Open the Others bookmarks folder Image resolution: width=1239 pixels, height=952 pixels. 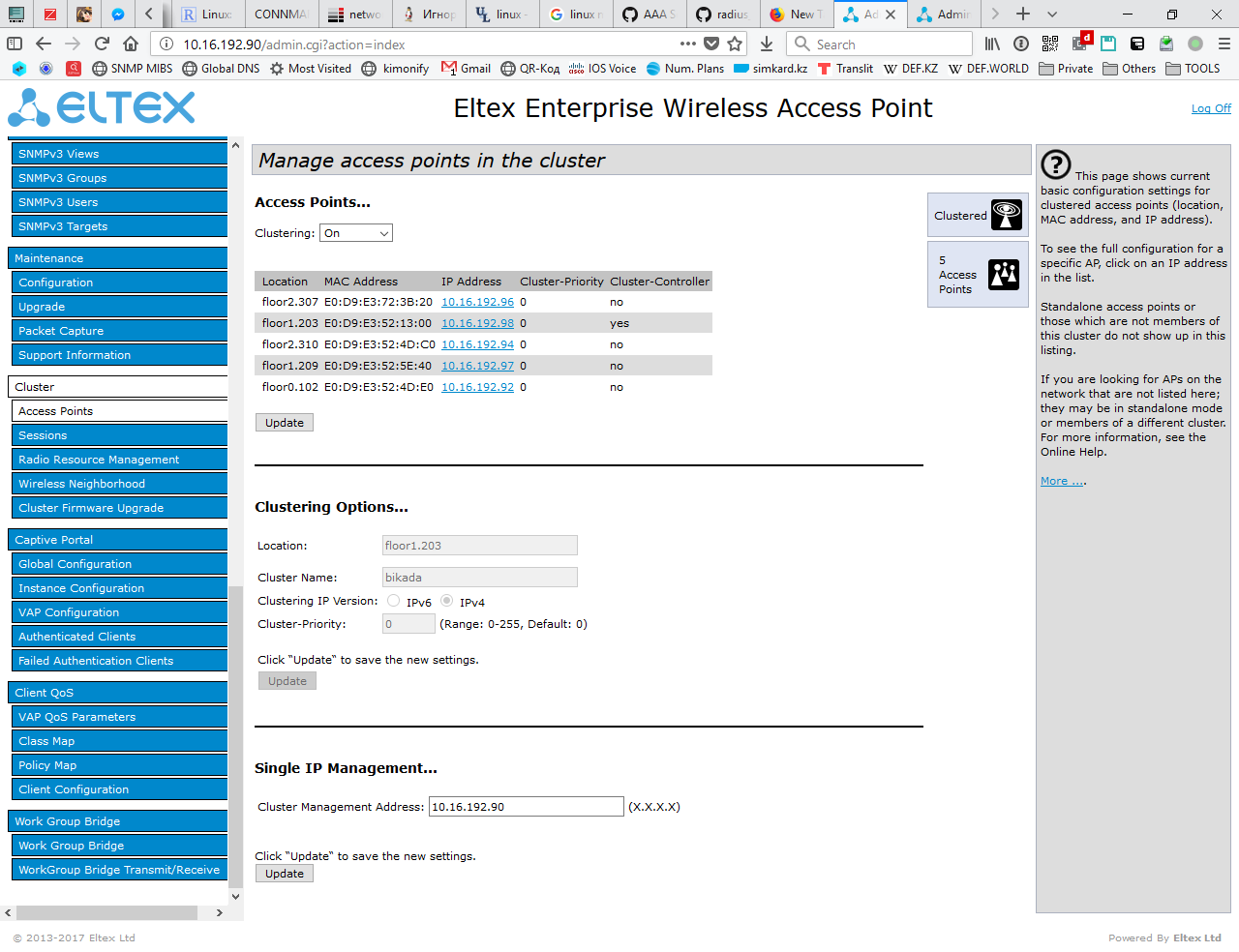click(1129, 69)
